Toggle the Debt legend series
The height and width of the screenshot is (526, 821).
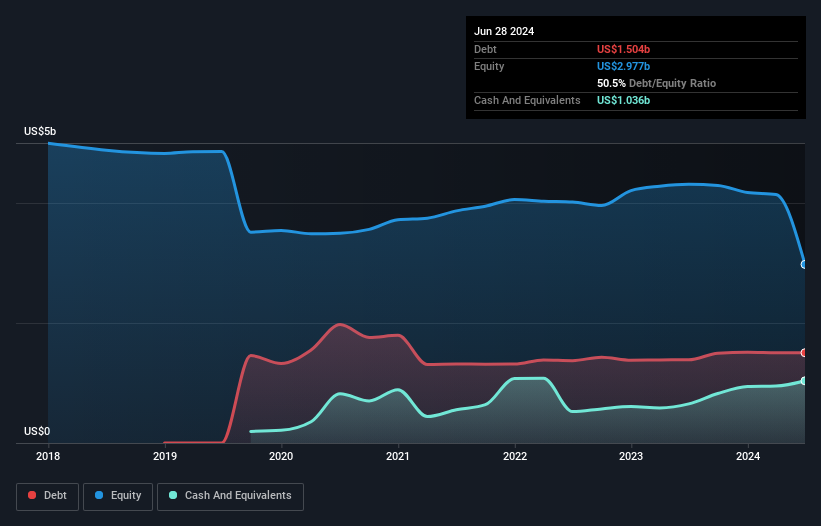point(47,496)
